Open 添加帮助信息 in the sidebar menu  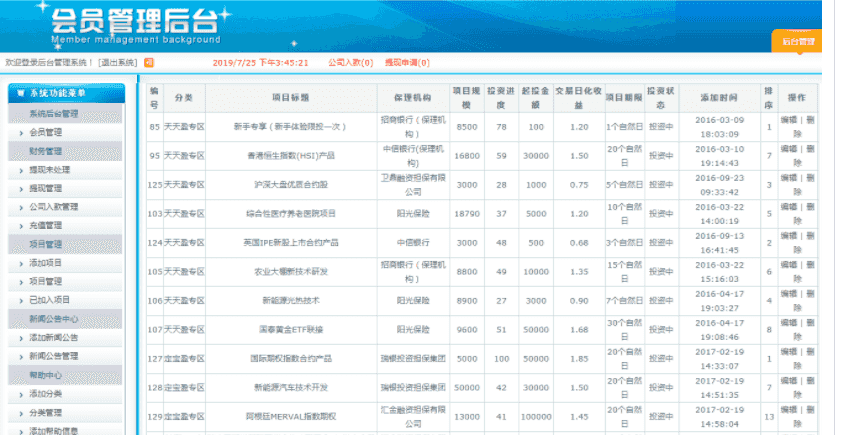(x=54, y=431)
